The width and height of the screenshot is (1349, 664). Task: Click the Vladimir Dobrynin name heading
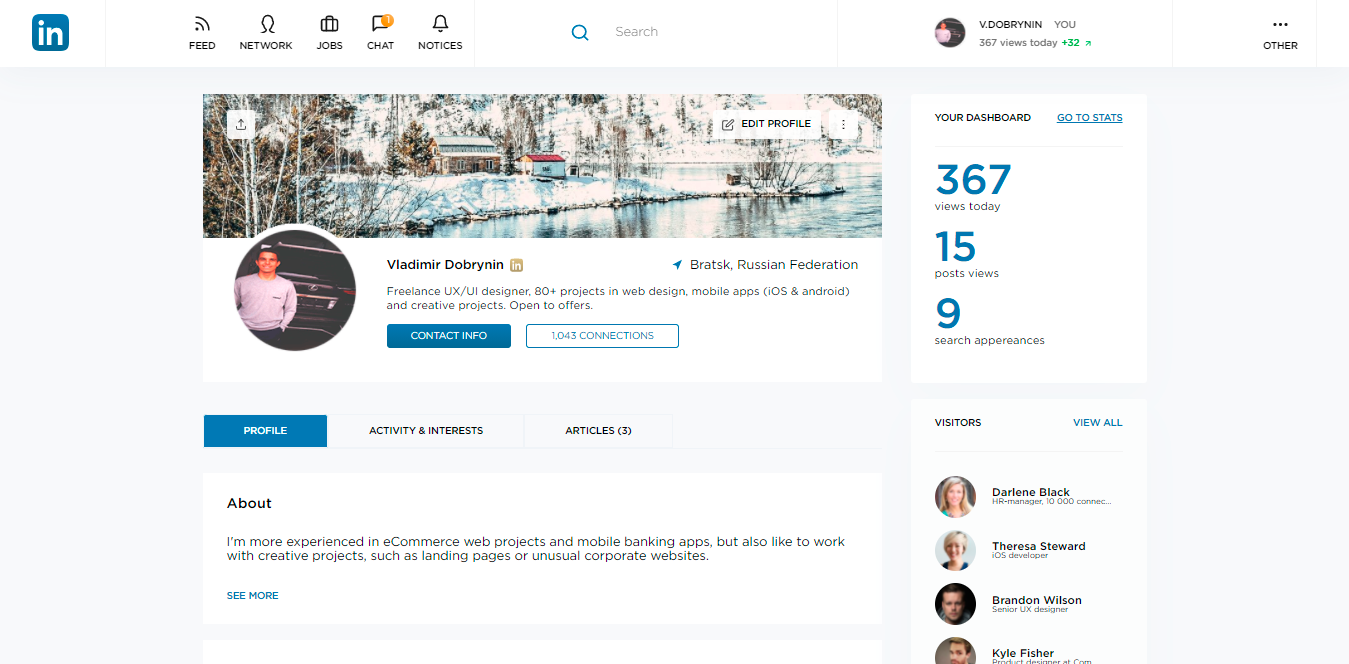click(445, 265)
